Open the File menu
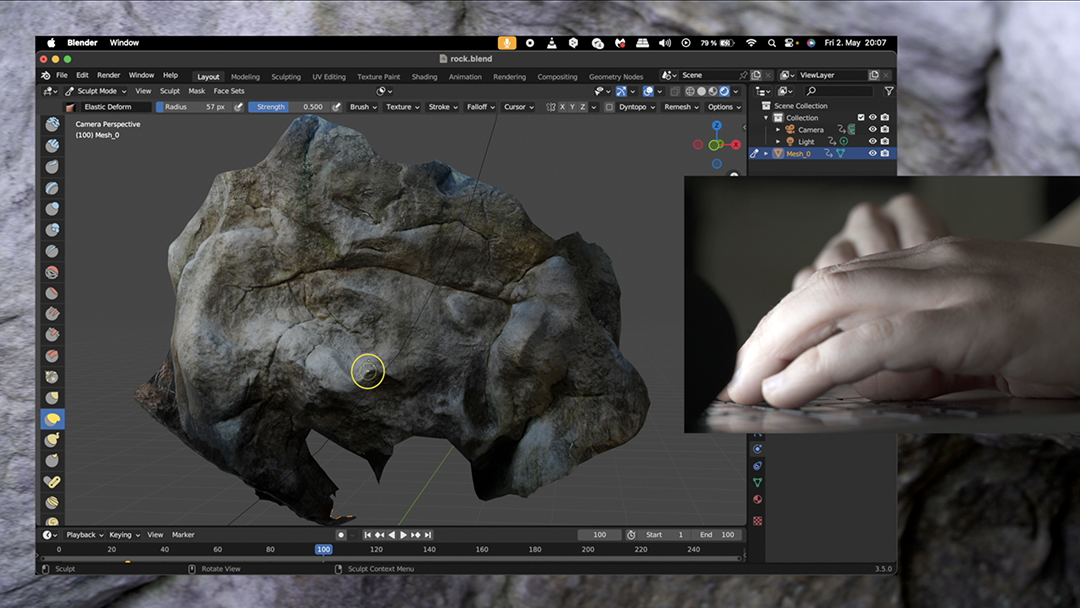The image size is (1080, 608). 62,75
